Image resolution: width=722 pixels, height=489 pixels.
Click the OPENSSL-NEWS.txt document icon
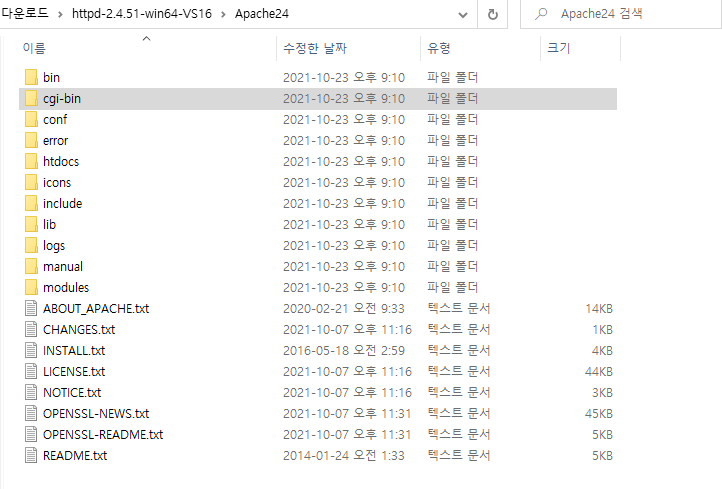pos(31,413)
